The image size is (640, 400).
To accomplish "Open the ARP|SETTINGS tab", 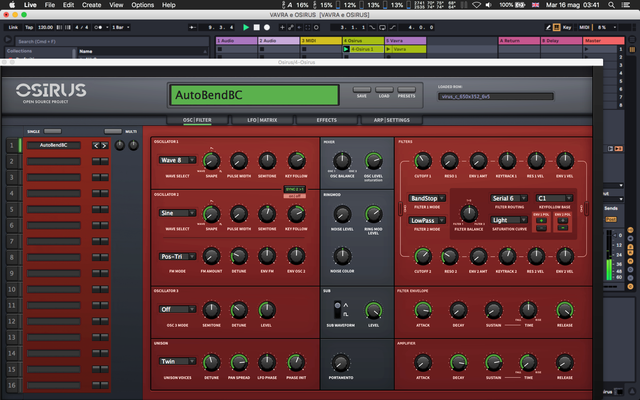I will tap(391, 120).
